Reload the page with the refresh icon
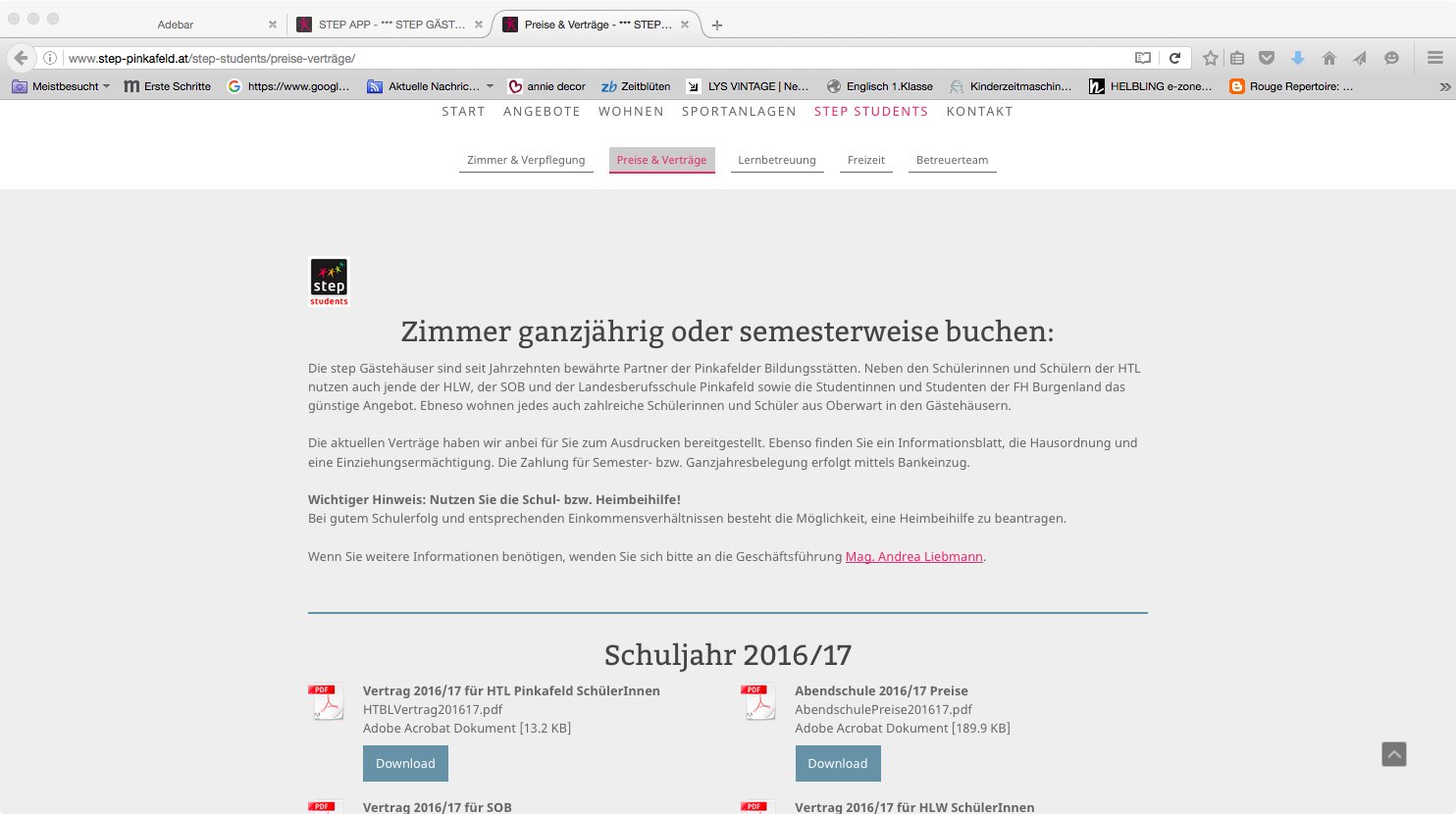Screen dimensions: 1456x814 [x=1174, y=58]
